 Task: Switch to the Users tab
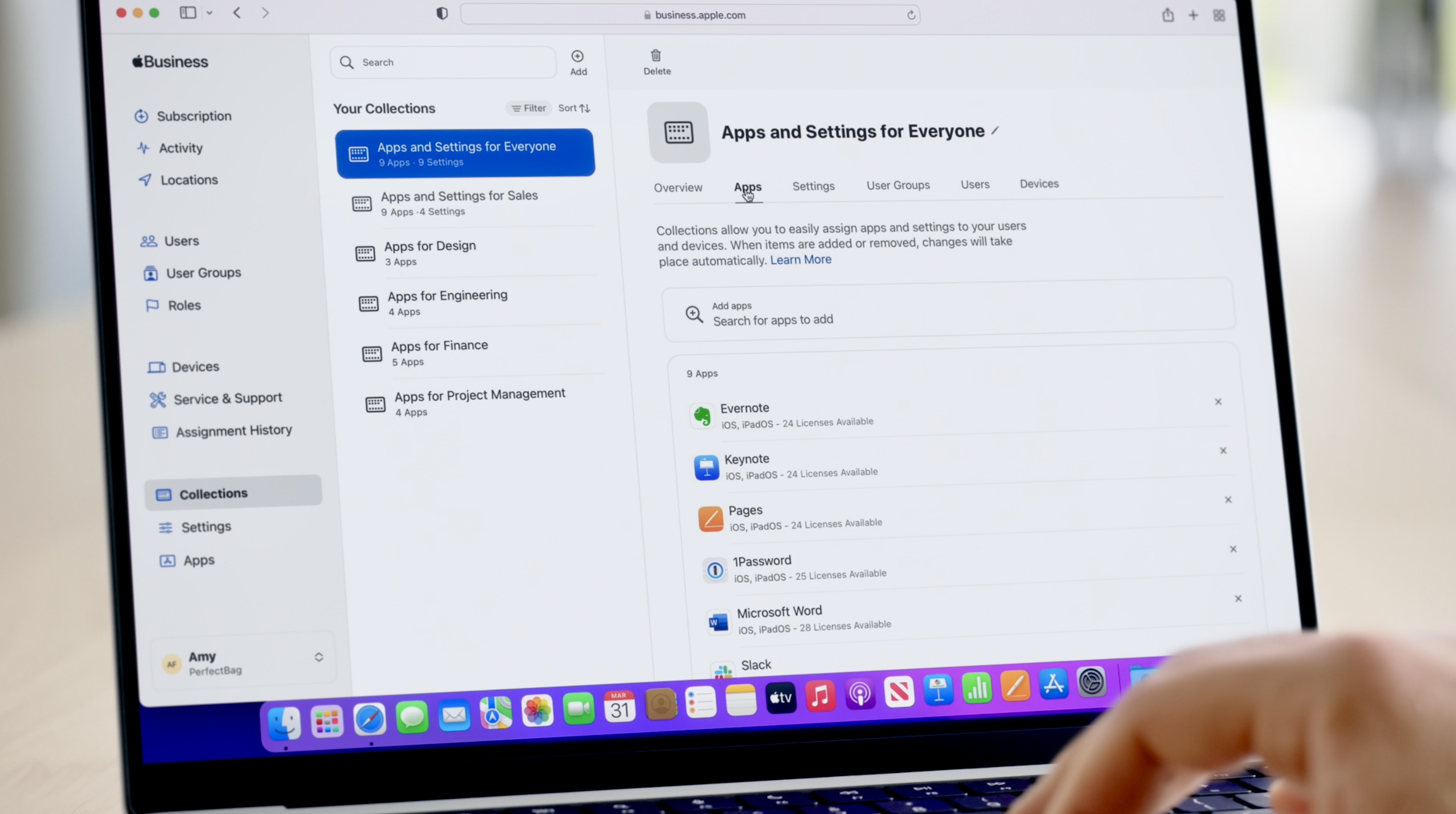(x=975, y=184)
